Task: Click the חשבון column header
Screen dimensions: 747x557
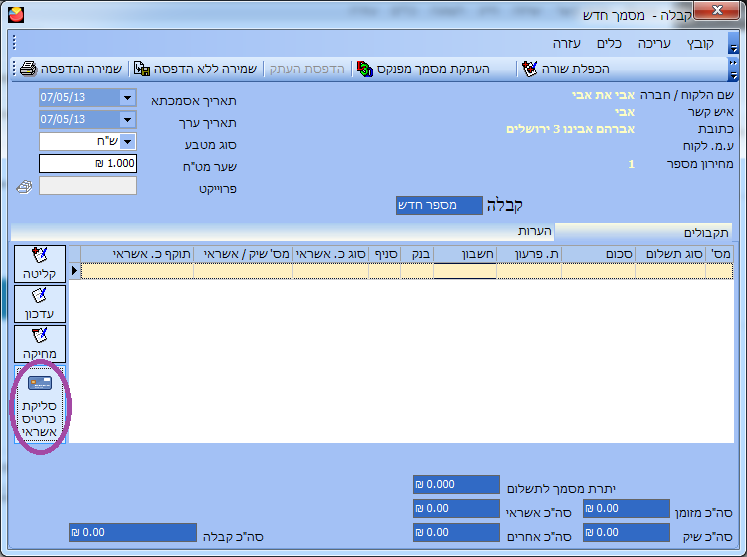Action: (x=465, y=254)
